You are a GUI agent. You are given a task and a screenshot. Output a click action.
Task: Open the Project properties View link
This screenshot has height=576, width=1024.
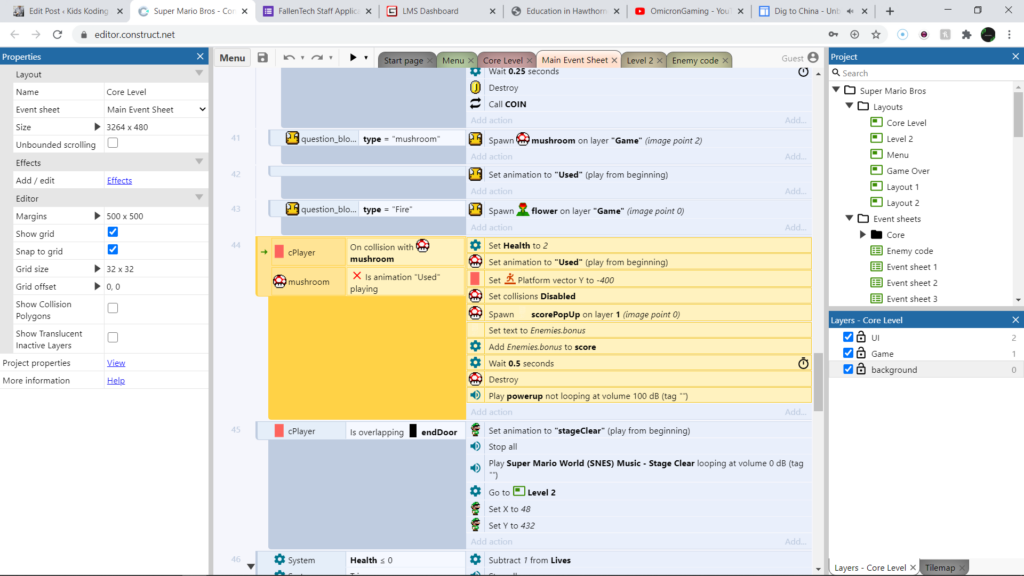(116, 362)
